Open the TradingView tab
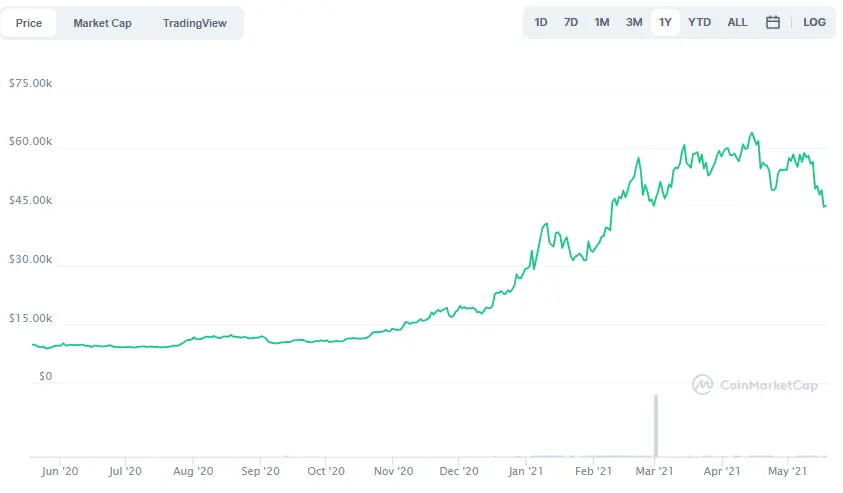The width and height of the screenshot is (843, 493). point(195,23)
